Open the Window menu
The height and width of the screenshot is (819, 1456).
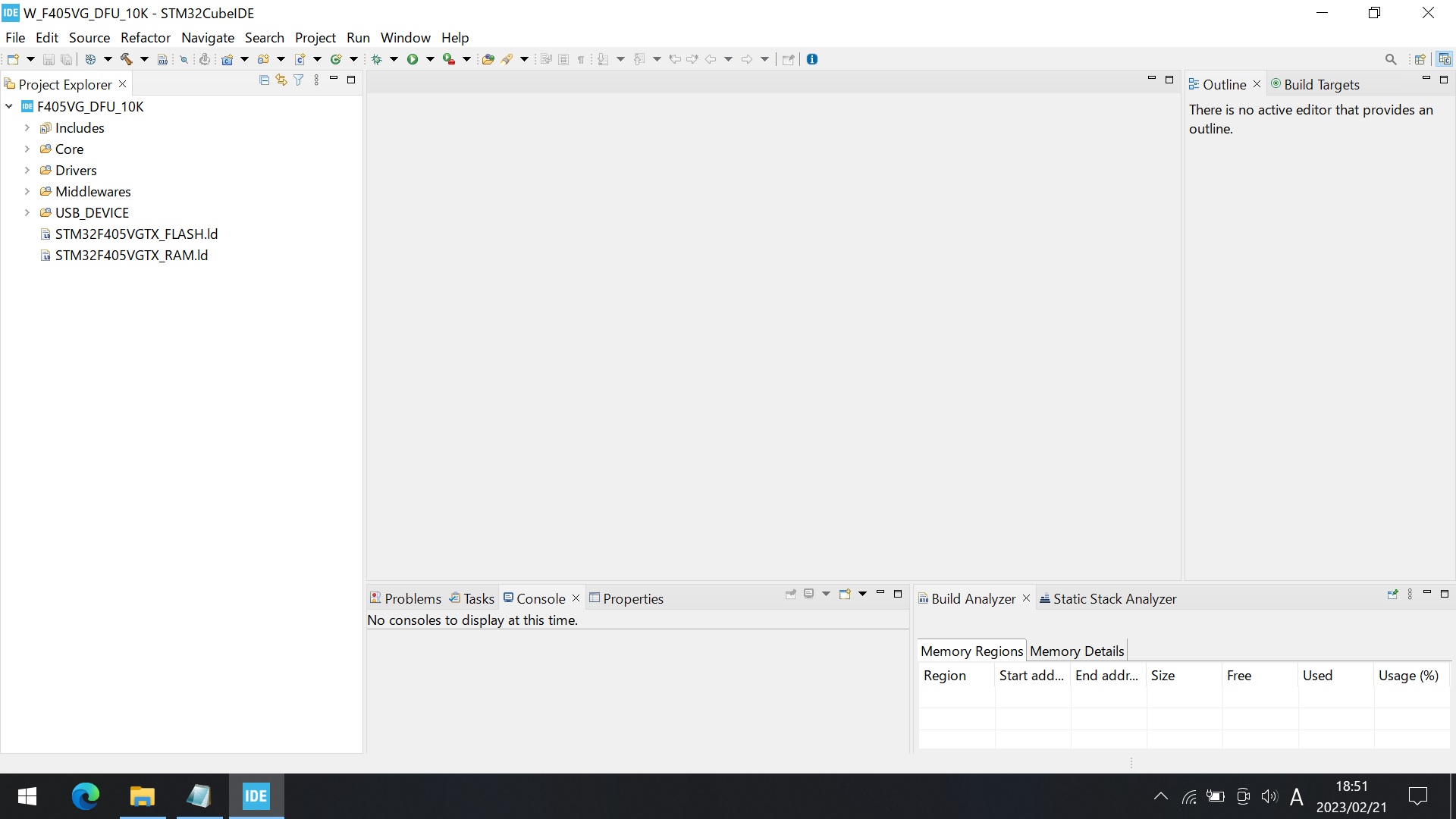tap(406, 37)
